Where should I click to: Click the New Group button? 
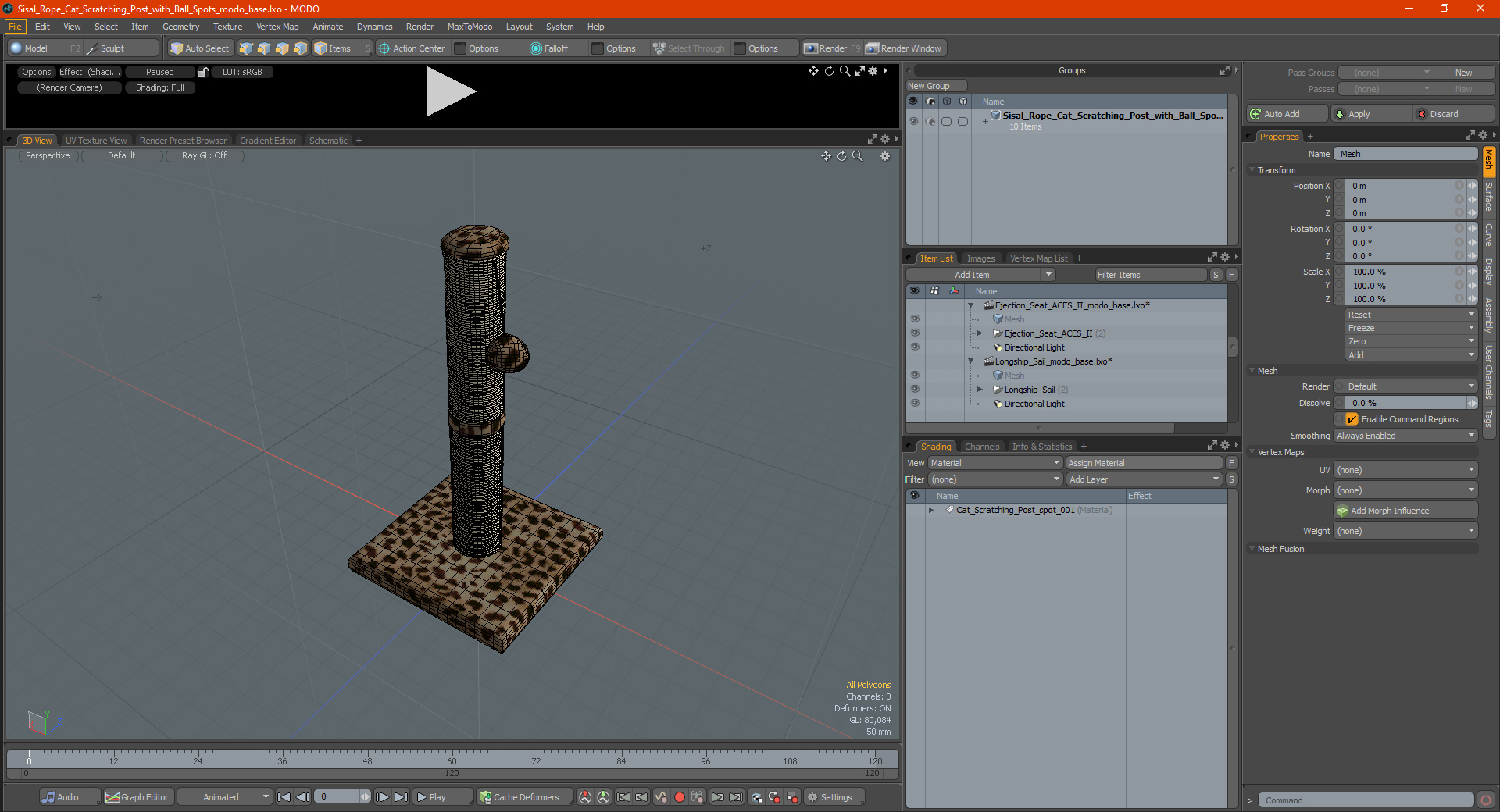coord(936,86)
